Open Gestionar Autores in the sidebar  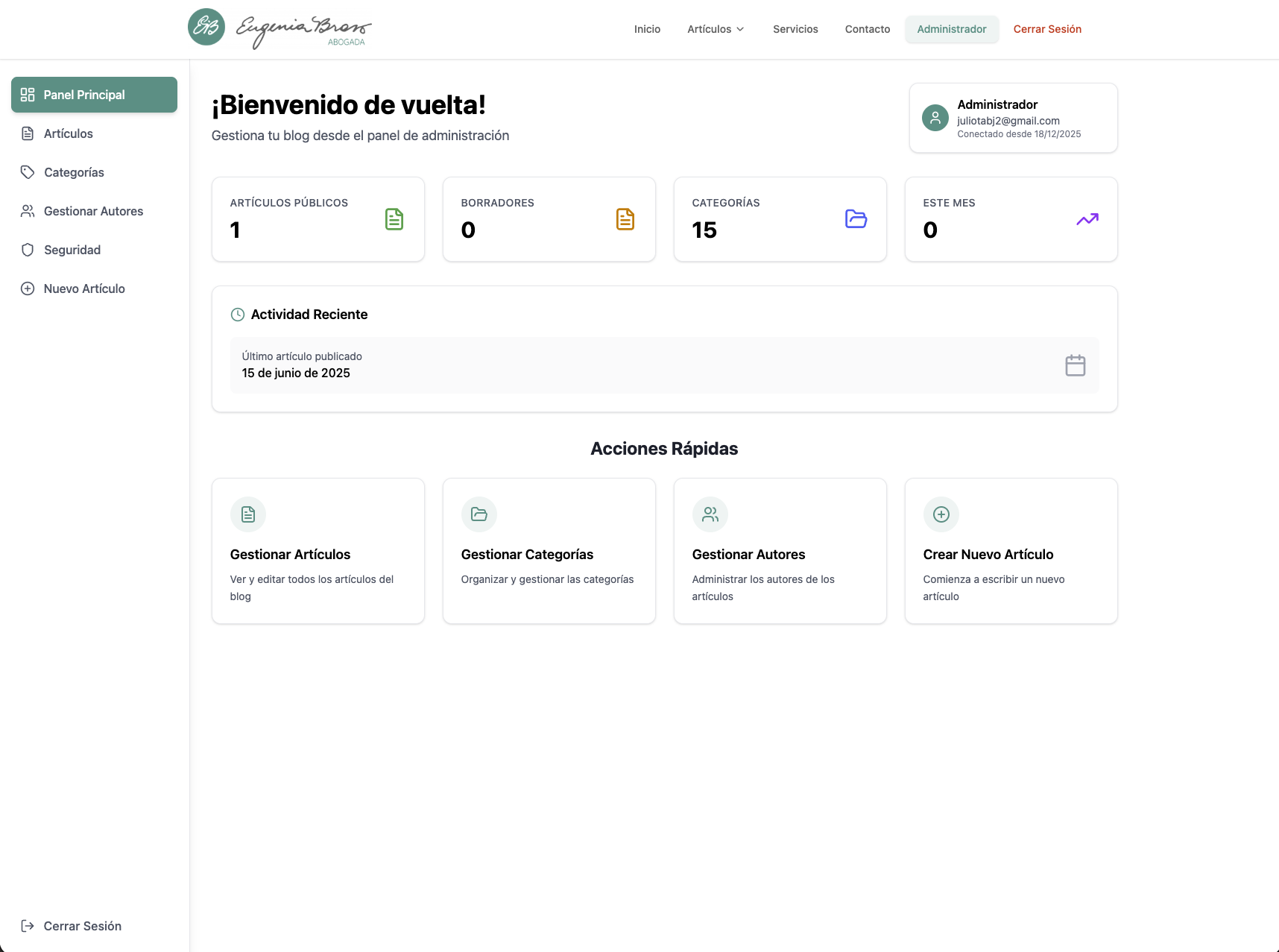coord(94,211)
